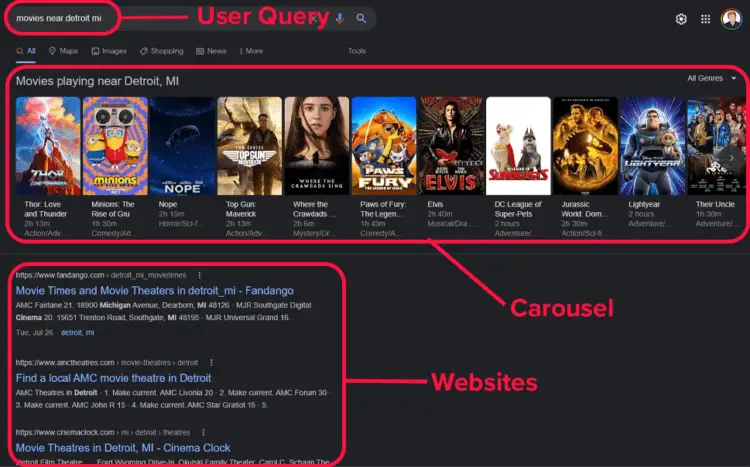
Task: Click the fandango.com result URL
Action: click(101, 275)
